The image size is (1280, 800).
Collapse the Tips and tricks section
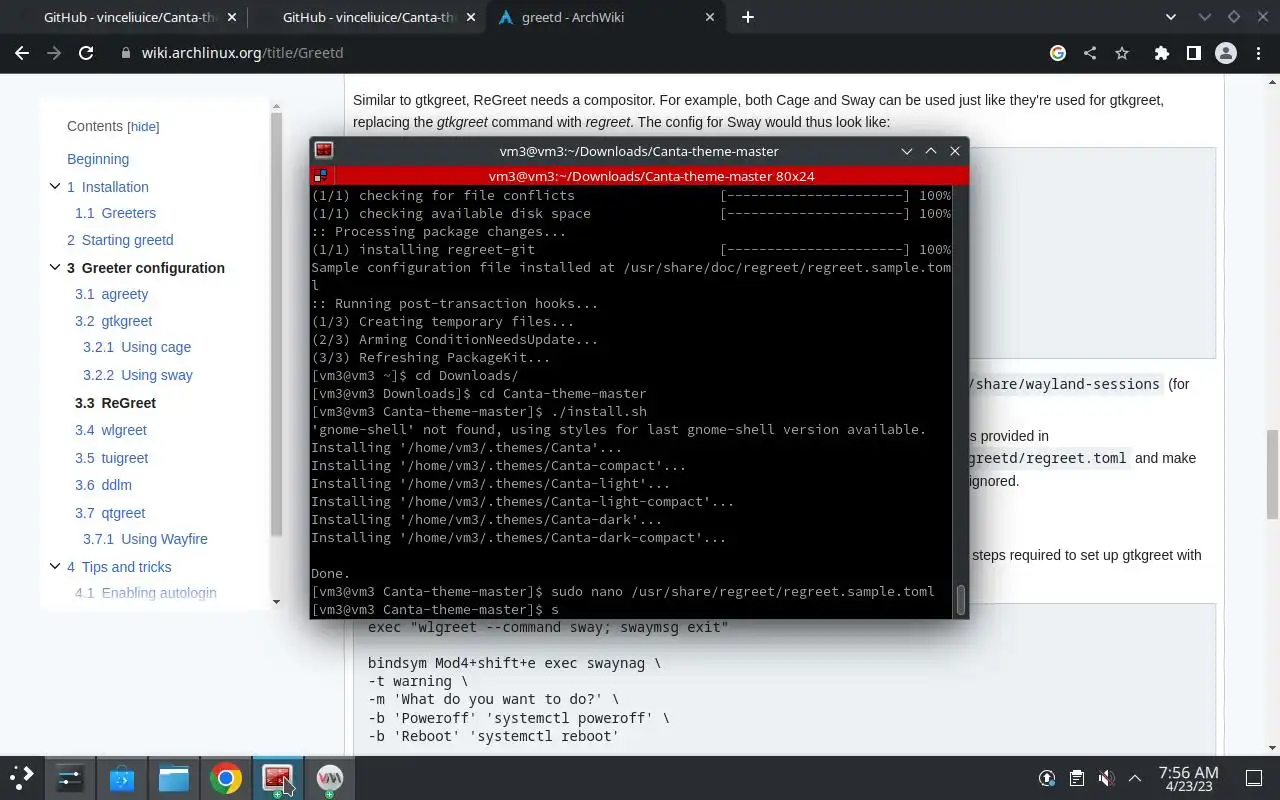click(55, 566)
